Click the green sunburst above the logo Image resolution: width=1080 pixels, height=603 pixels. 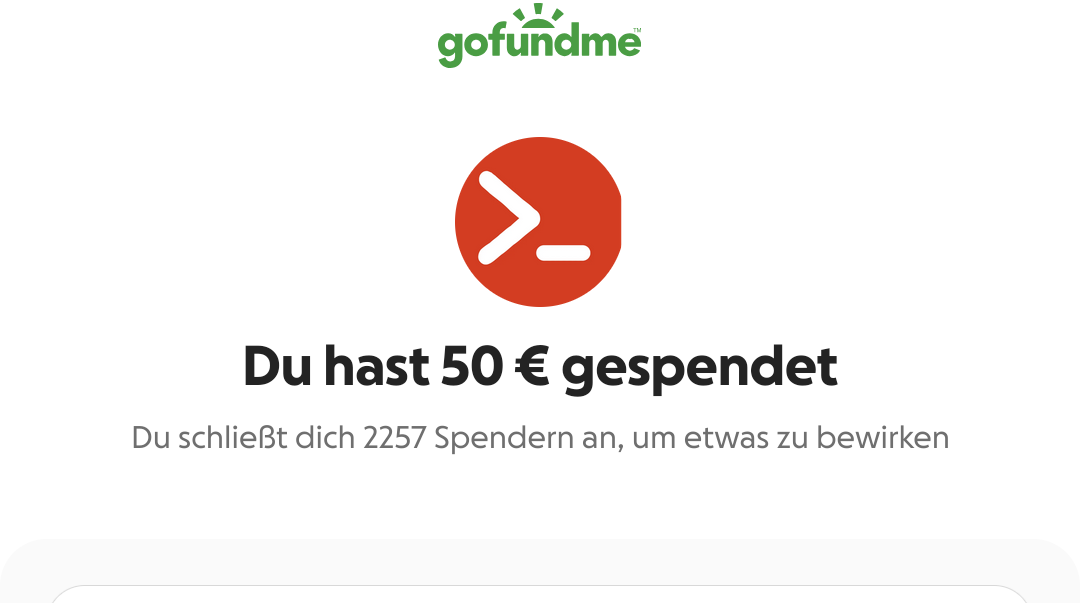click(x=539, y=16)
